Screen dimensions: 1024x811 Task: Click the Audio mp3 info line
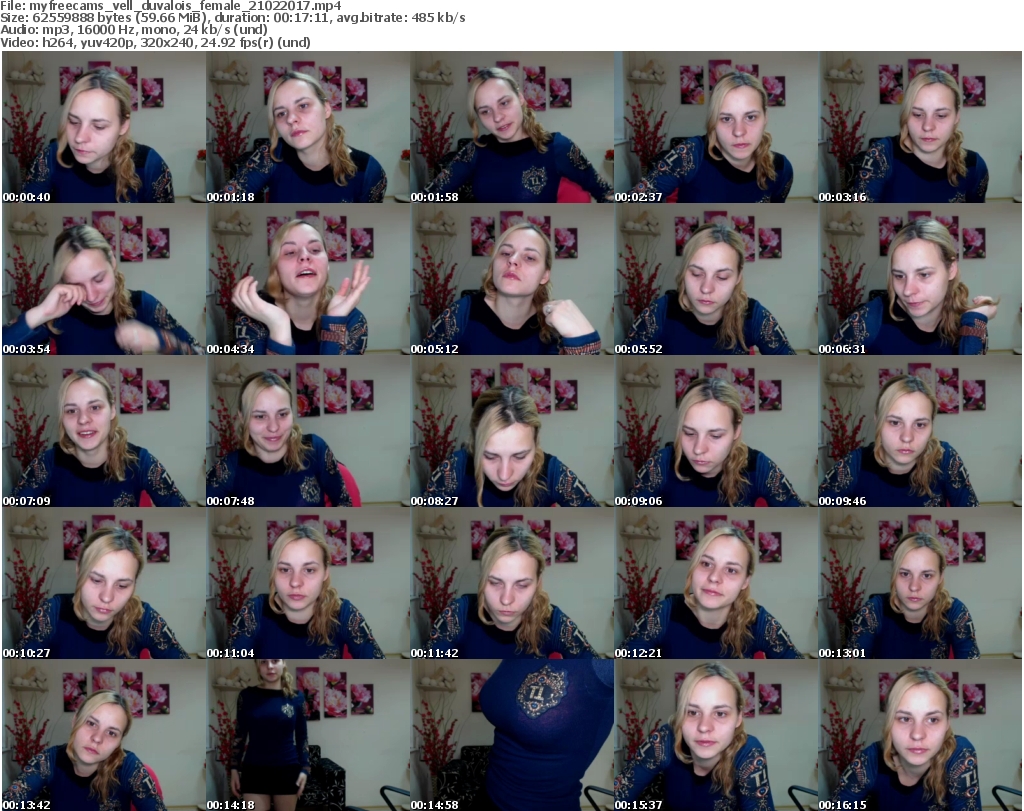[x=134, y=30]
